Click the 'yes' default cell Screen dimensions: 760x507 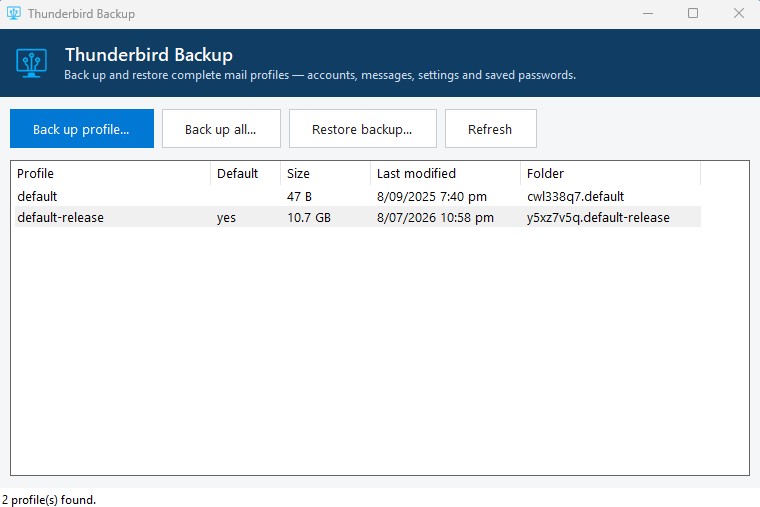226,218
